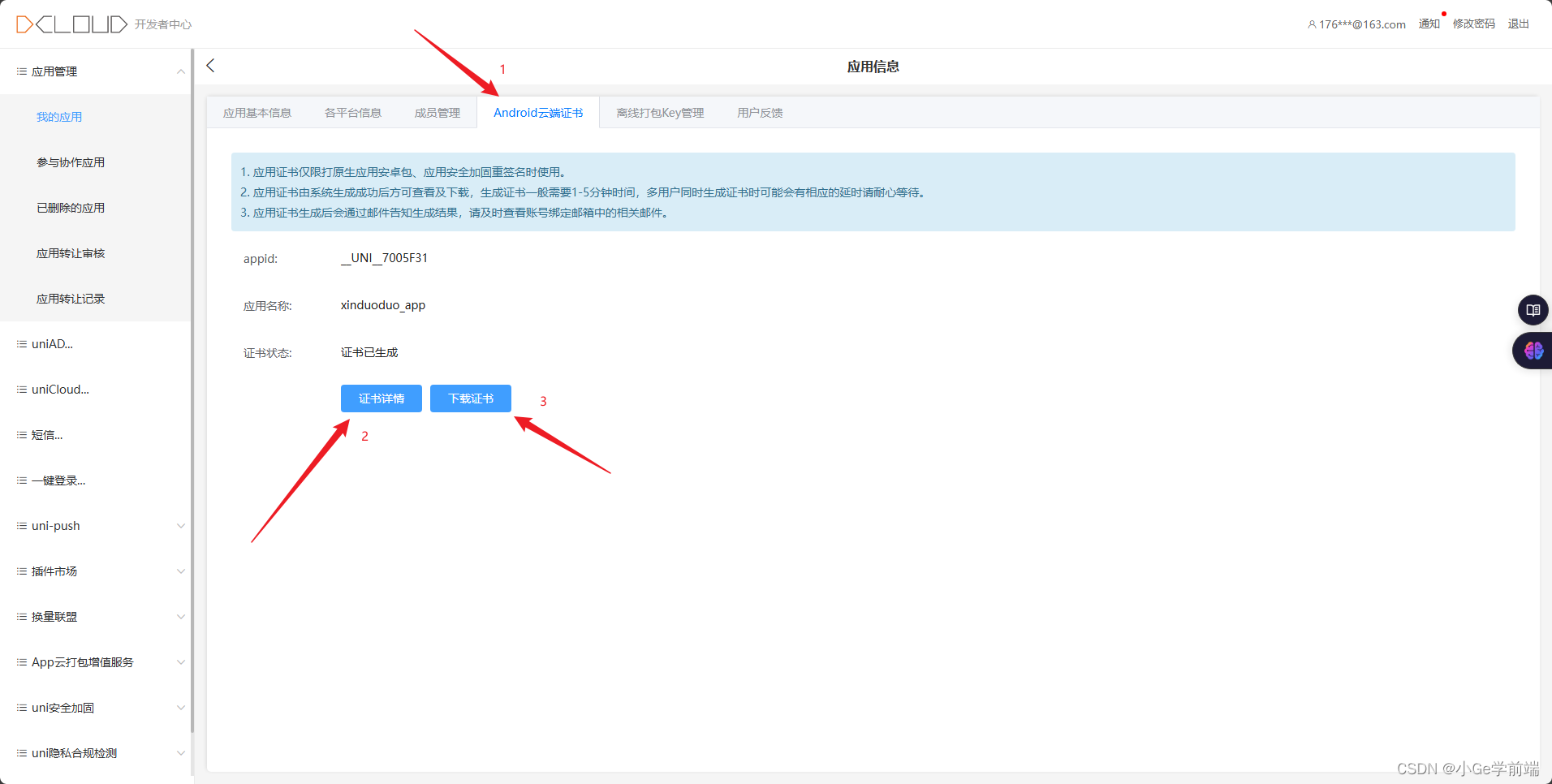The image size is (1552, 784).
Task: Click the list icon beside uni-push
Action: click(22, 526)
